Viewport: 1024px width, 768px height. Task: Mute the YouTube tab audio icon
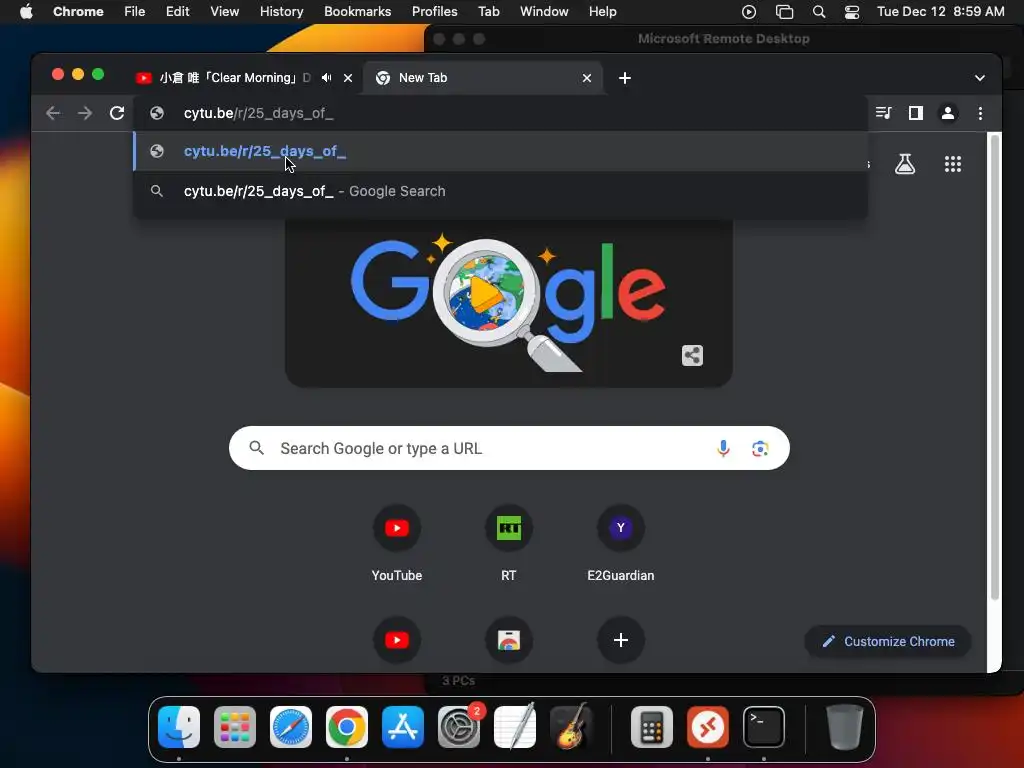click(x=327, y=78)
